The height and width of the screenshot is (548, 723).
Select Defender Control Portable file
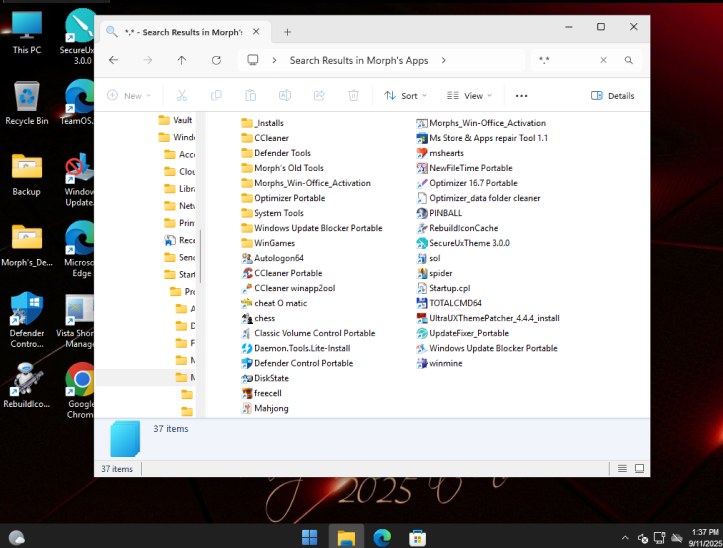click(297, 363)
